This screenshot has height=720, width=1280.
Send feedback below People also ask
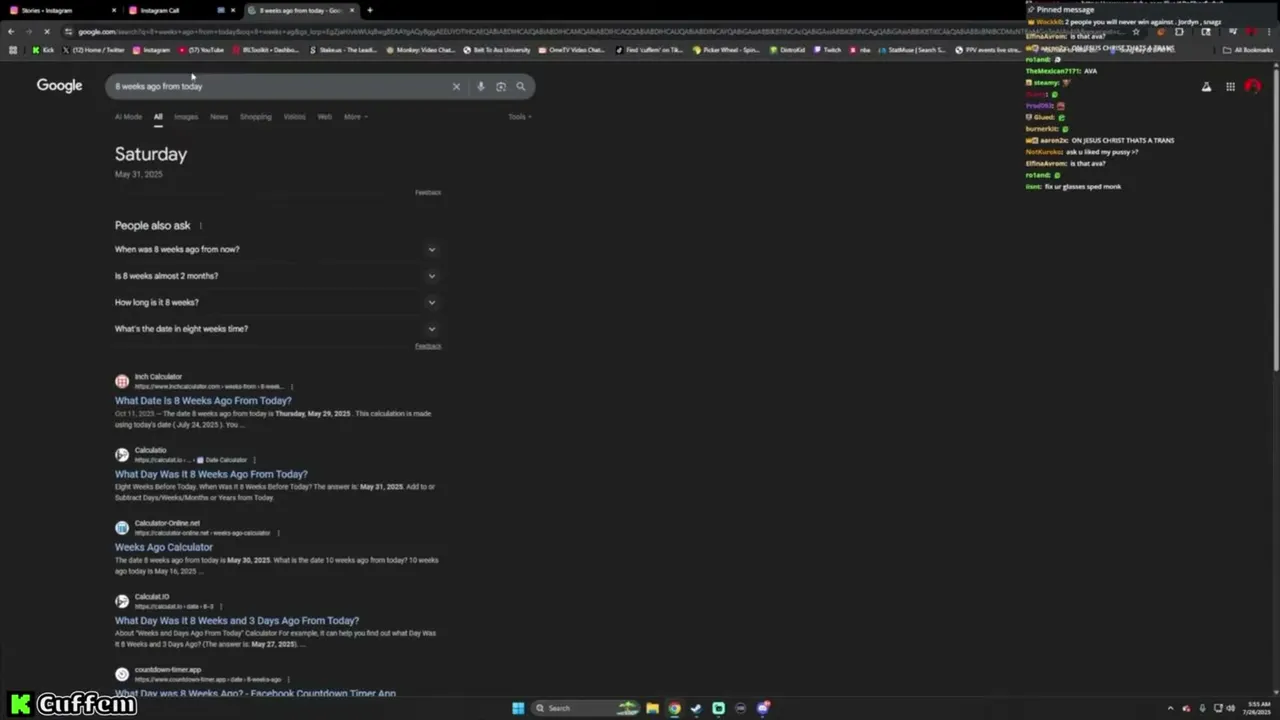[x=428, y=346]
